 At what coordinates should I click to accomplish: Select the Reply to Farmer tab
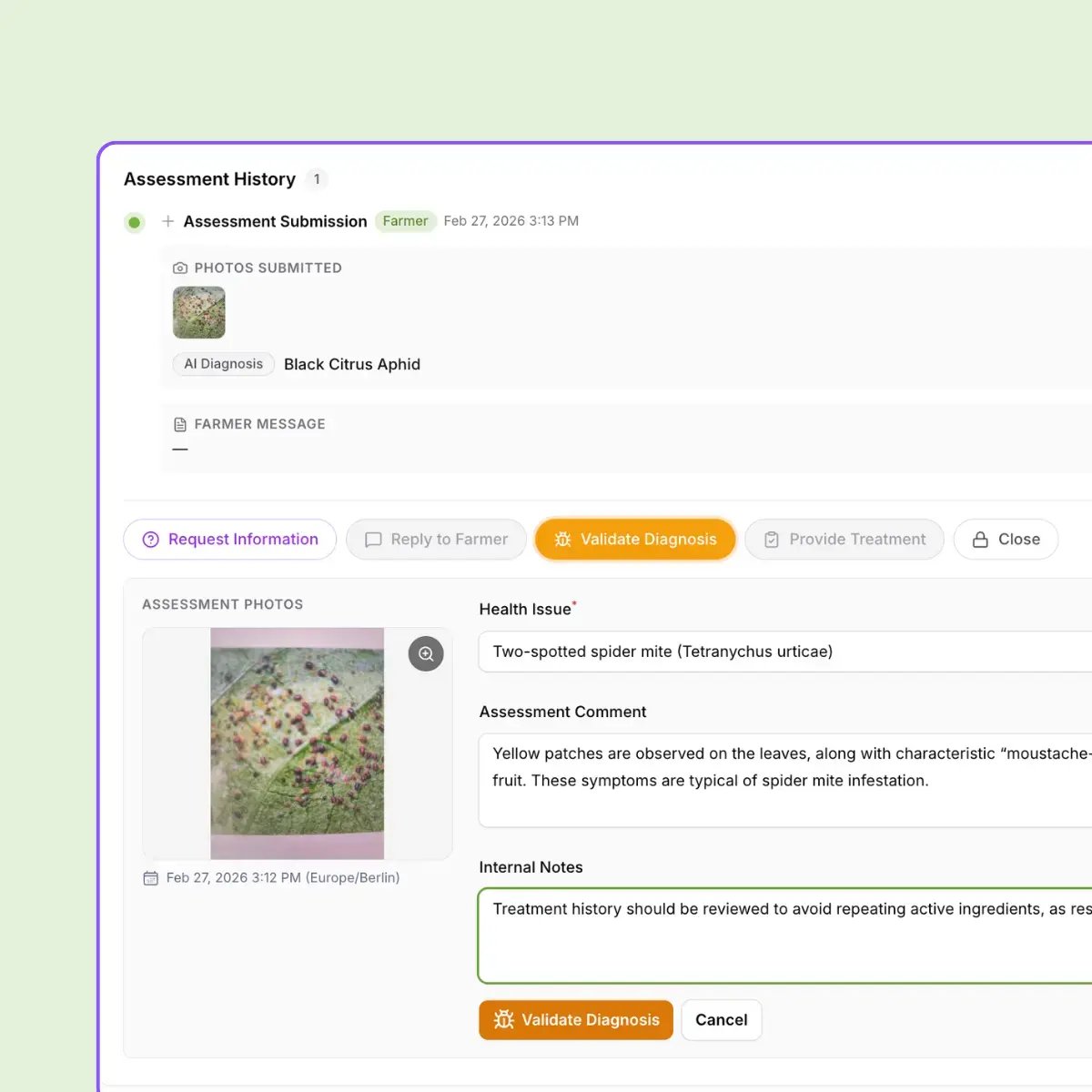436,540
